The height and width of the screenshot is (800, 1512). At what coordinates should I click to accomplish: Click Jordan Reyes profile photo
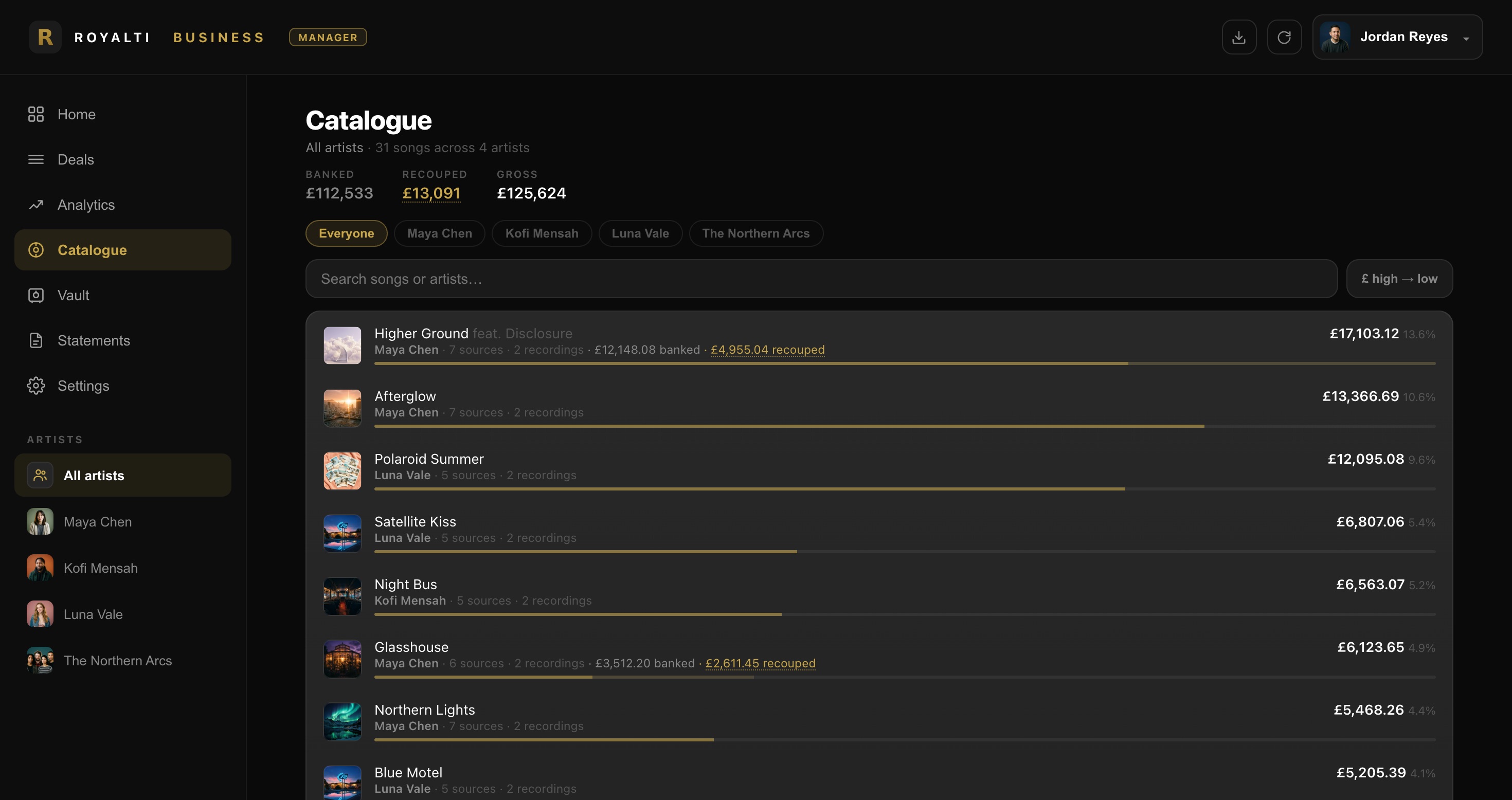tap(1335, 37)
